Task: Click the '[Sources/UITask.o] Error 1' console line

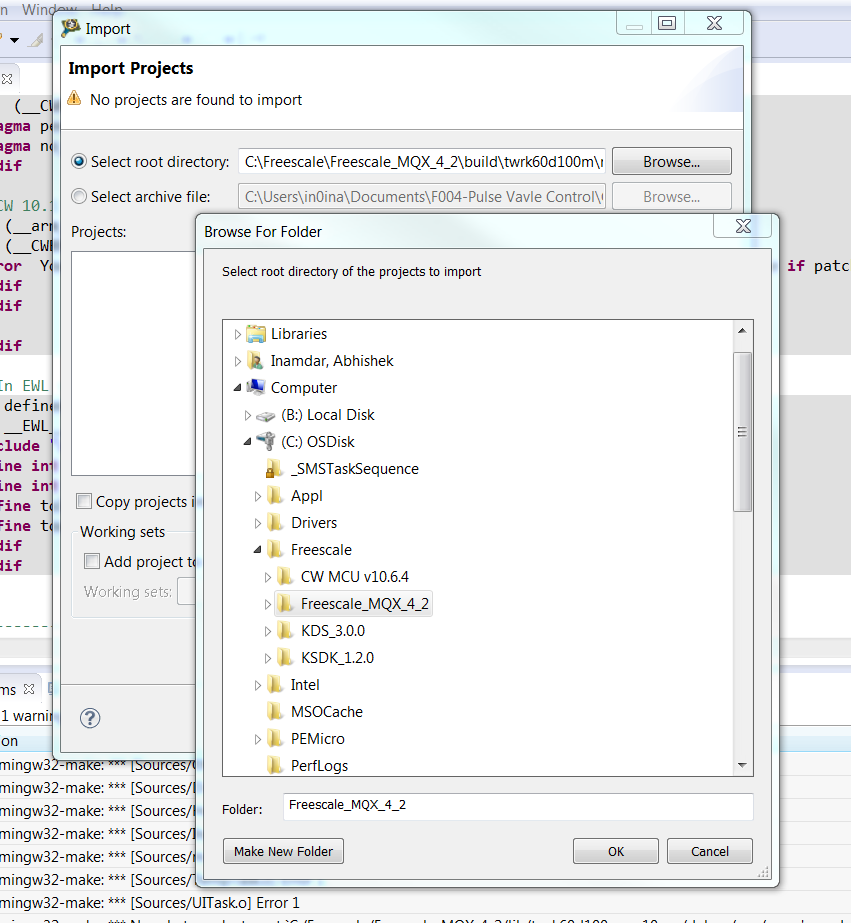Action: [x=215, y=902]
